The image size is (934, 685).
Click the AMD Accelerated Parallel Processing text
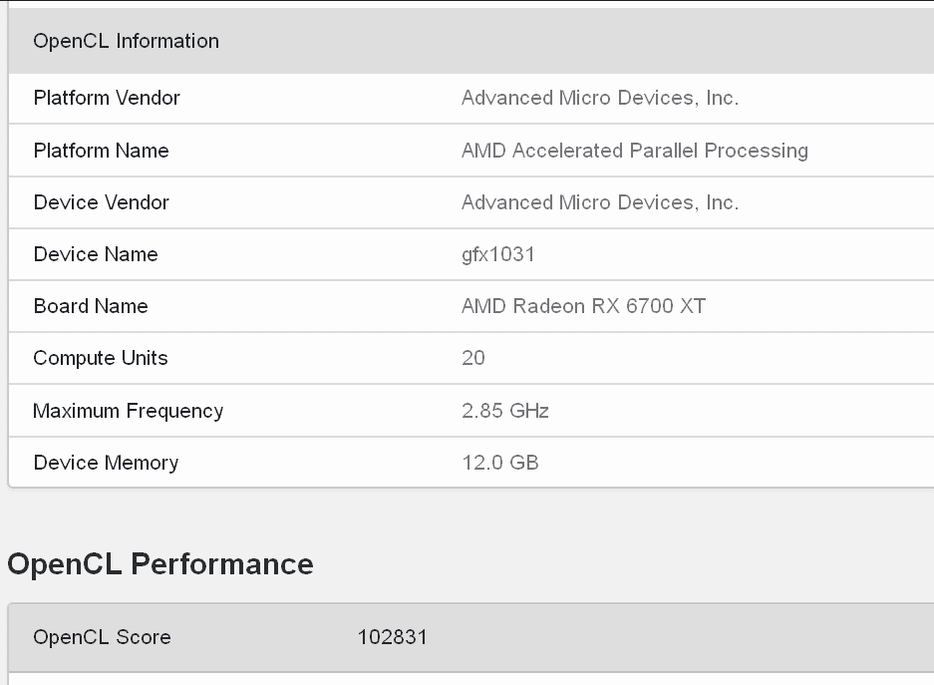pyautogui.click(x=634, y=150)
